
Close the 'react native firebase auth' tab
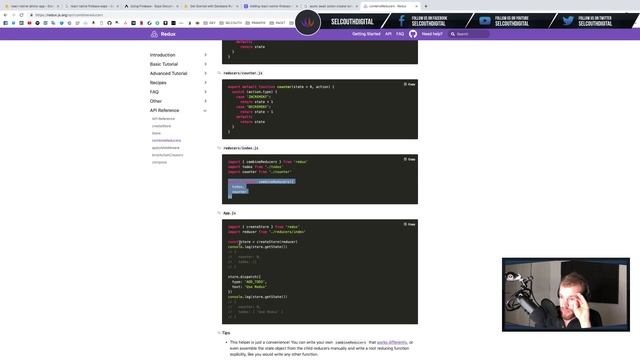coord(117,6)
